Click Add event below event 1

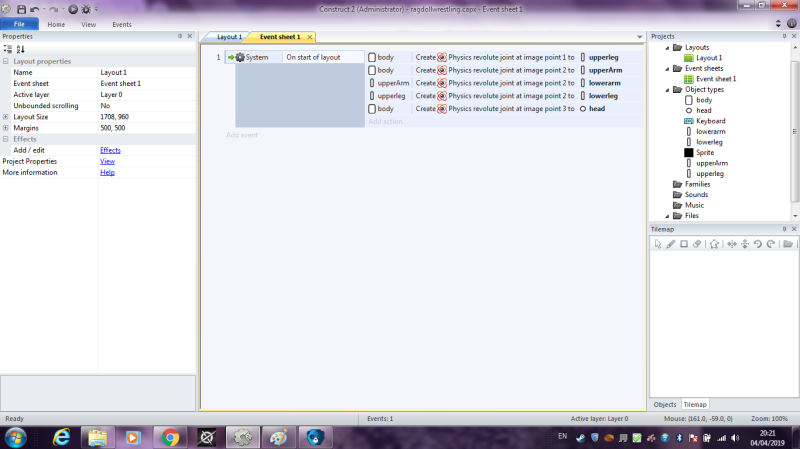242,135
